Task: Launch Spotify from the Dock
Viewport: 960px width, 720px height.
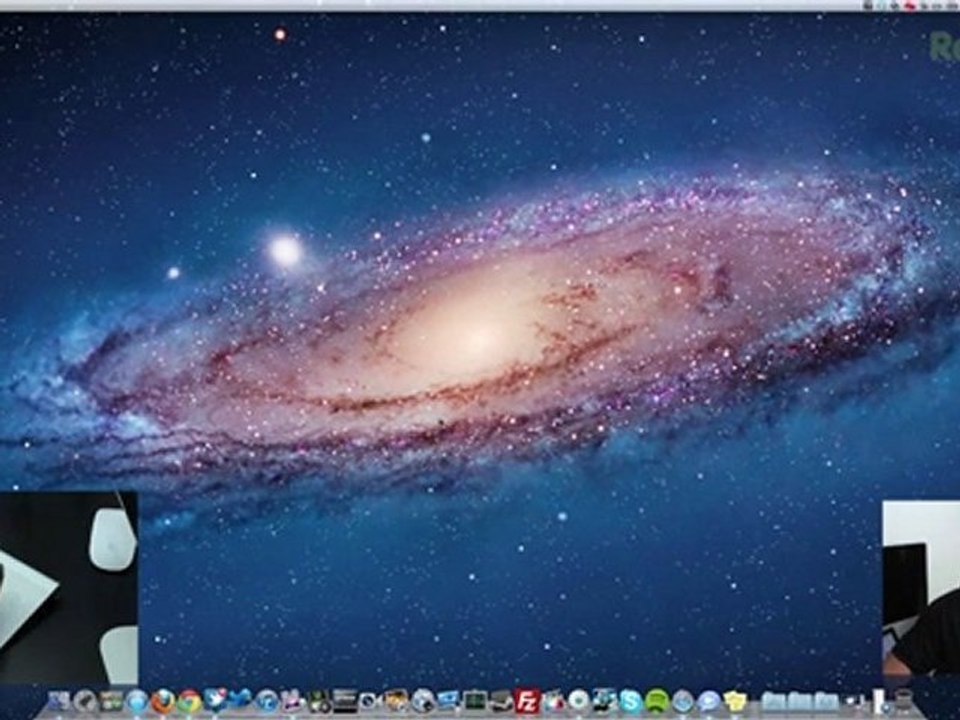Action: [657, 702]
